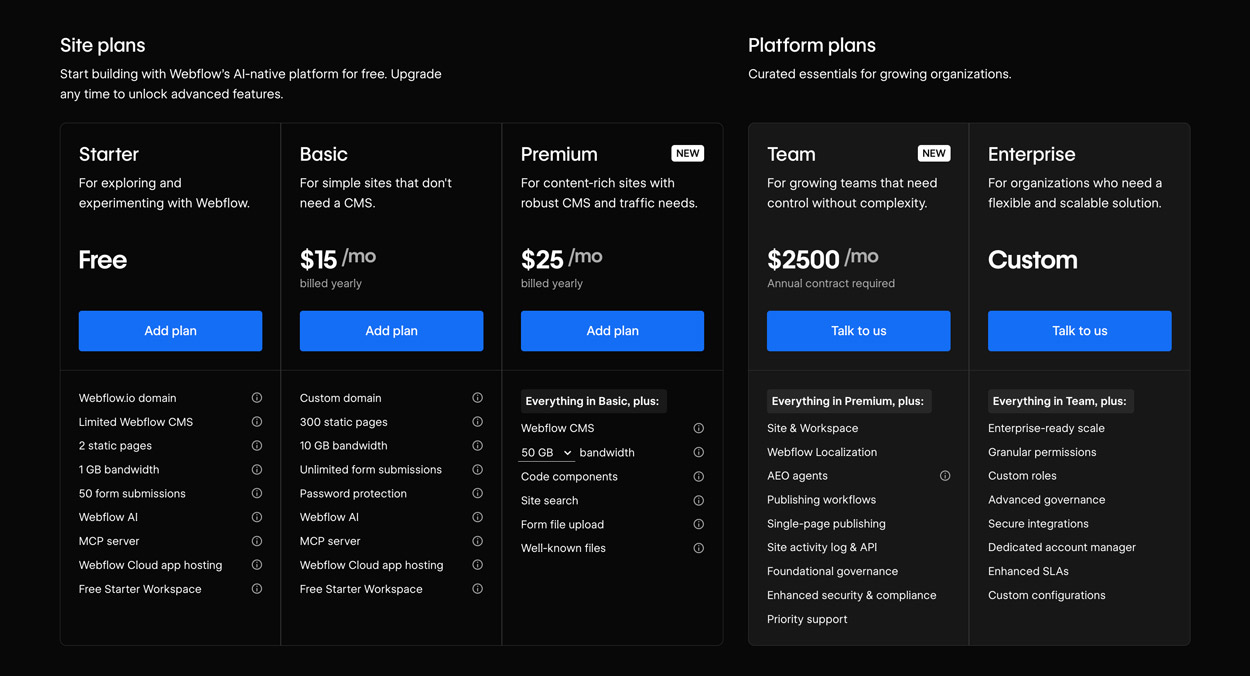Click 'Site & Workspace' feature
This screenshot has height=676, width=1250.
pos(812,428)
